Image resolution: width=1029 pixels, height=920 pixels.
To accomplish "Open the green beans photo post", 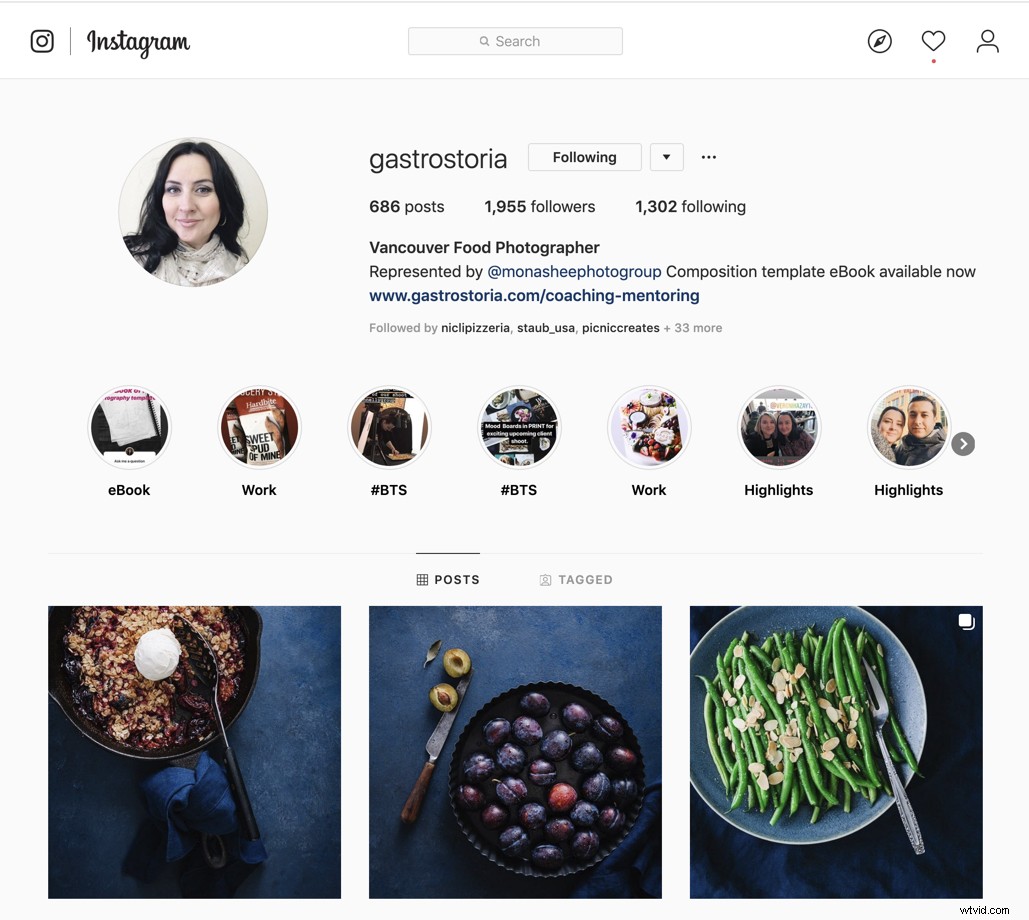I will [836, 752].
